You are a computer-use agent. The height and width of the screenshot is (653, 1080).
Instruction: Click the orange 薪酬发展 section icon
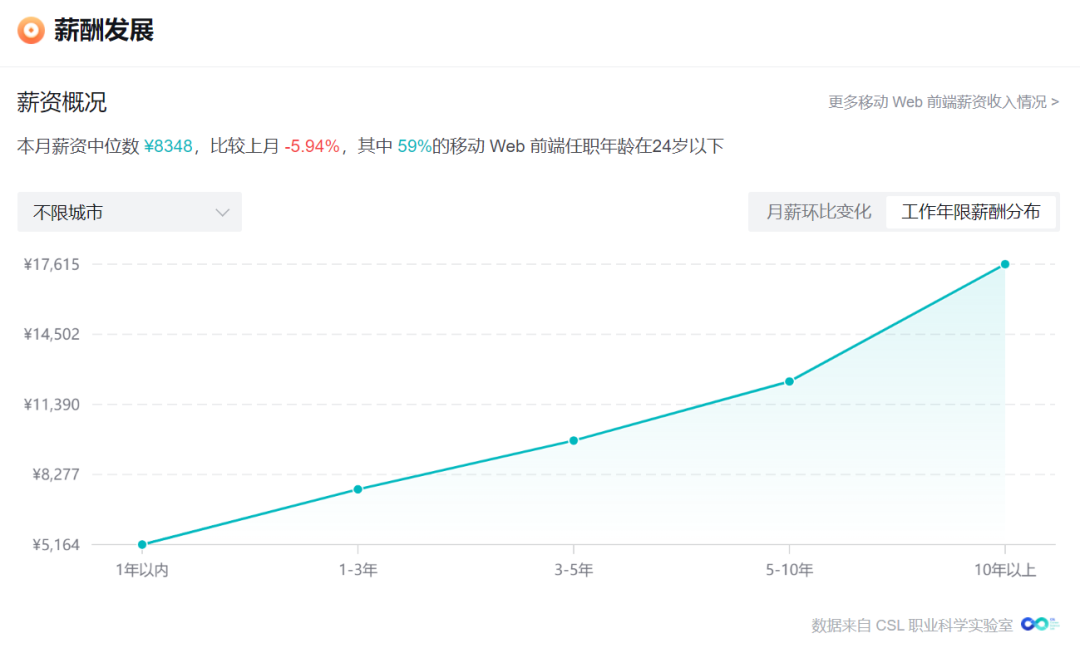pos(31,30)
